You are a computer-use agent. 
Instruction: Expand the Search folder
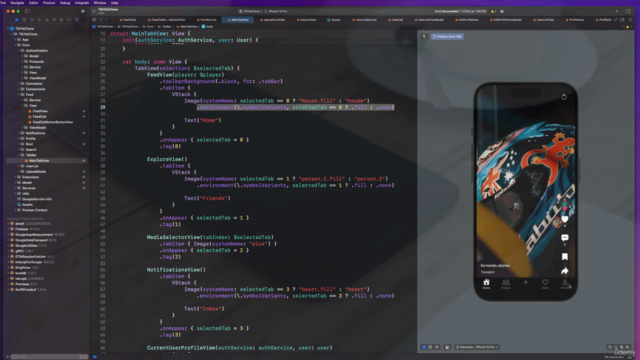click(19, 150)
